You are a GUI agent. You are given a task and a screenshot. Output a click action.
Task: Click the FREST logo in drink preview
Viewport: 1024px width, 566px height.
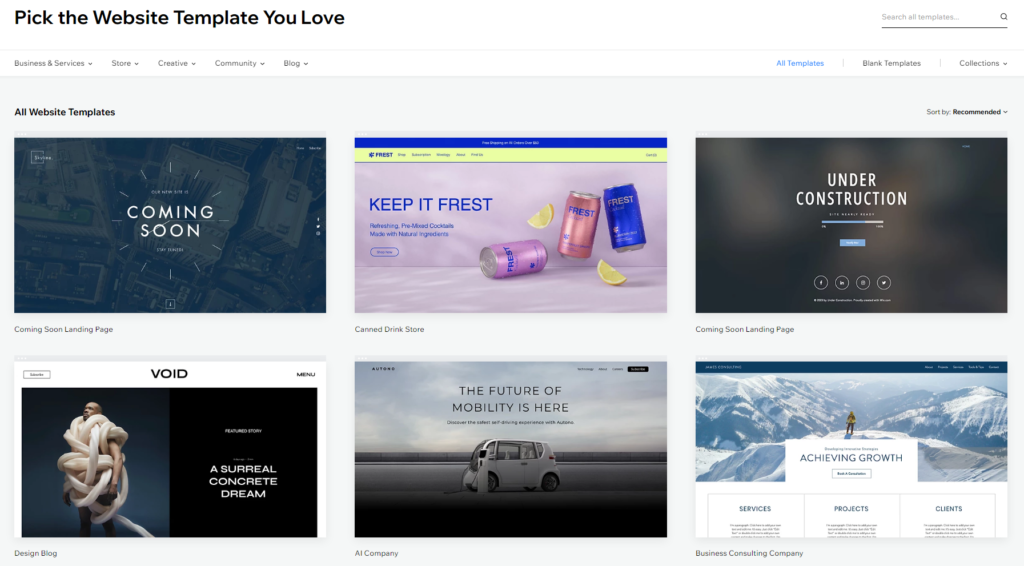tap(380, 155)
